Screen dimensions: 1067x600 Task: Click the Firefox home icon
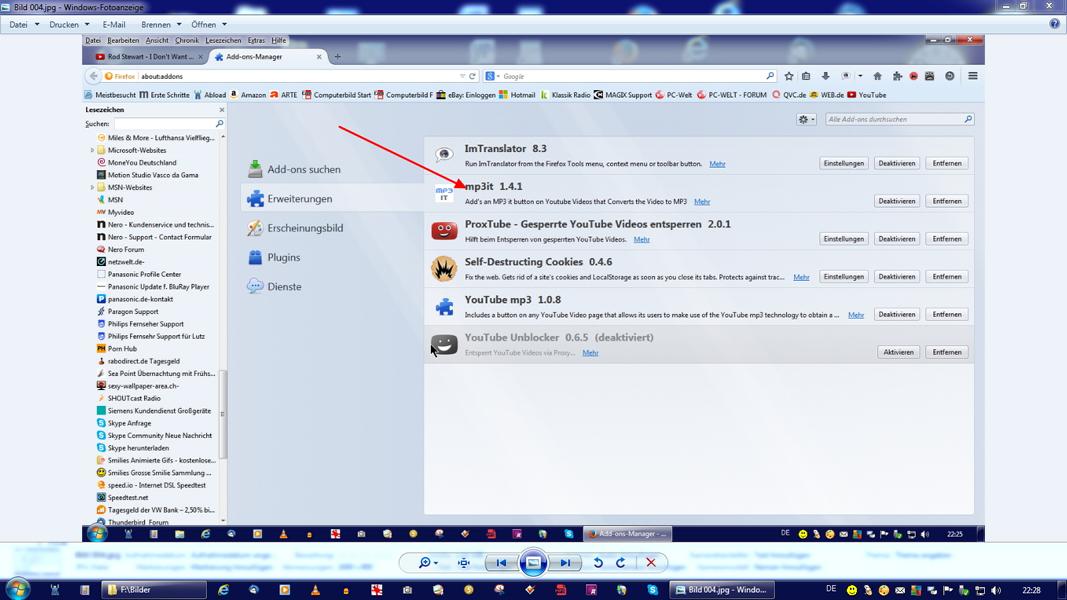877,76
